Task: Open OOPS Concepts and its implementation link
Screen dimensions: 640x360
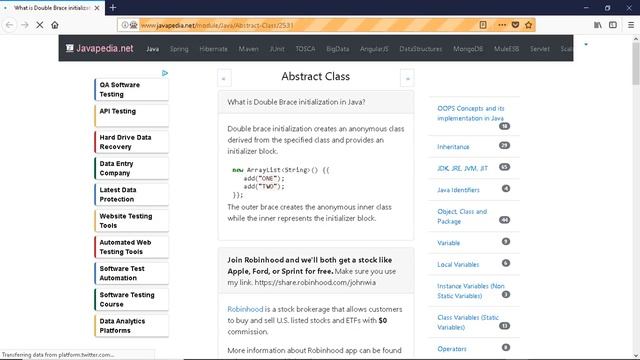Action: 471,113
